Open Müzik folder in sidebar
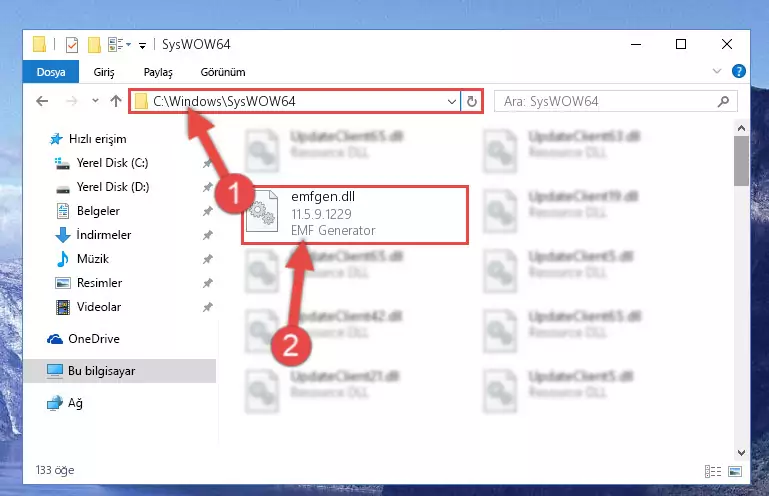The width and height of the screenshot is (769, 496). click(83, 259)
